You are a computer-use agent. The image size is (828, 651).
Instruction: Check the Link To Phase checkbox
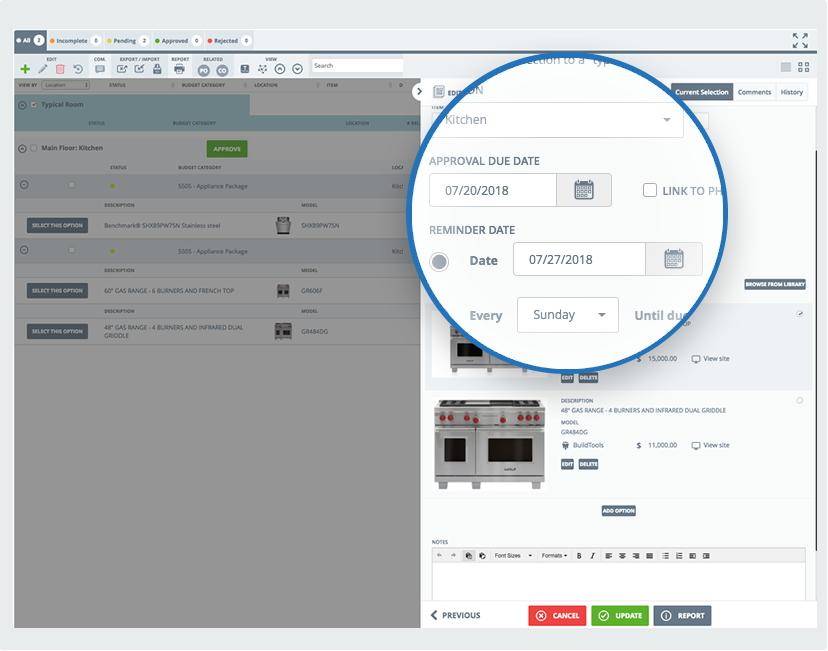(650, 190)
